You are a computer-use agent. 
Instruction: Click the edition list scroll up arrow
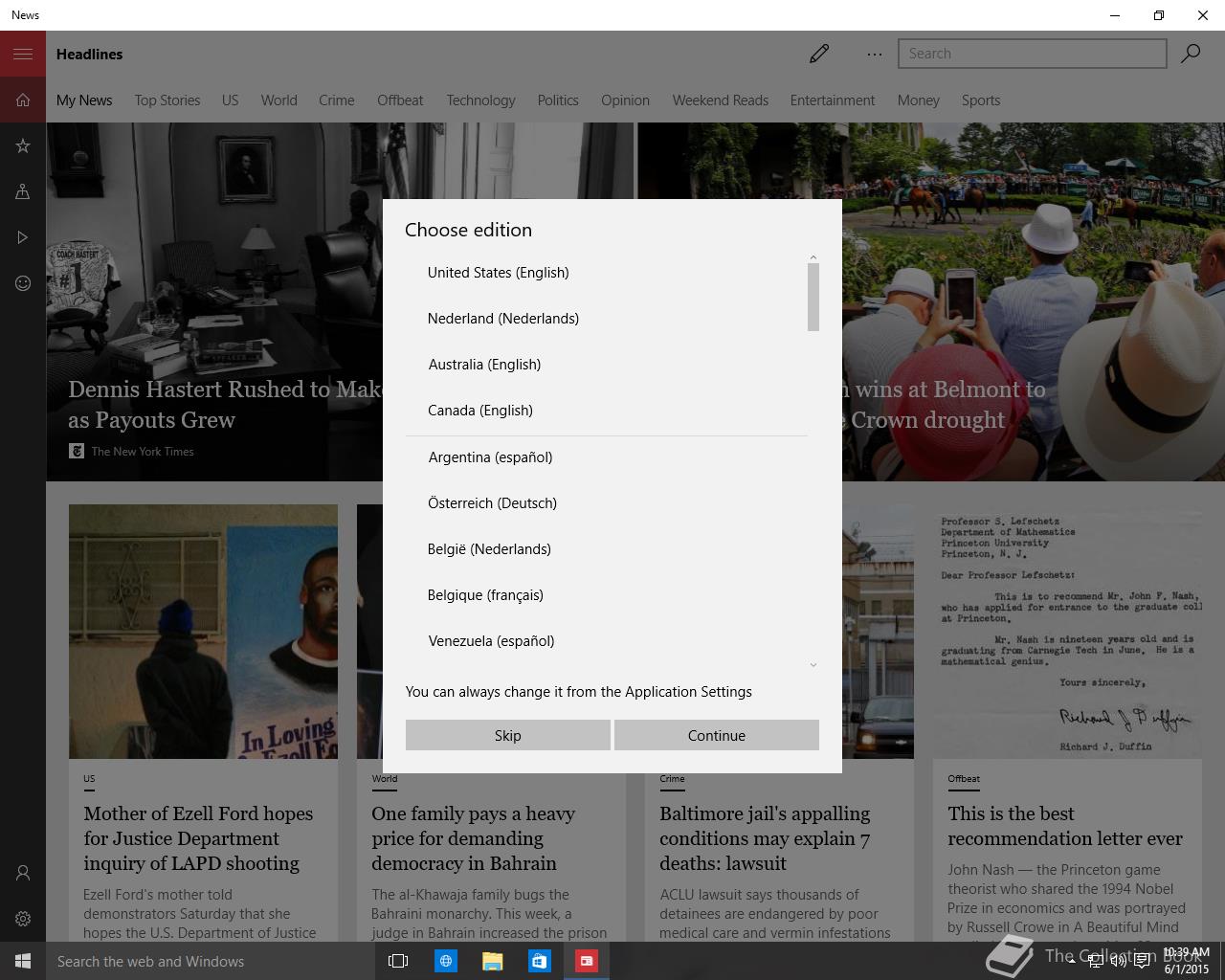(813, 257)
